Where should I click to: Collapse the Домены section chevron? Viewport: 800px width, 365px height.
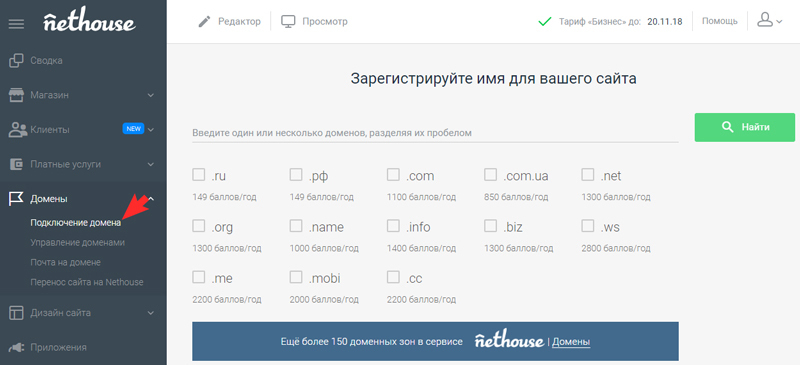point(151,199)
